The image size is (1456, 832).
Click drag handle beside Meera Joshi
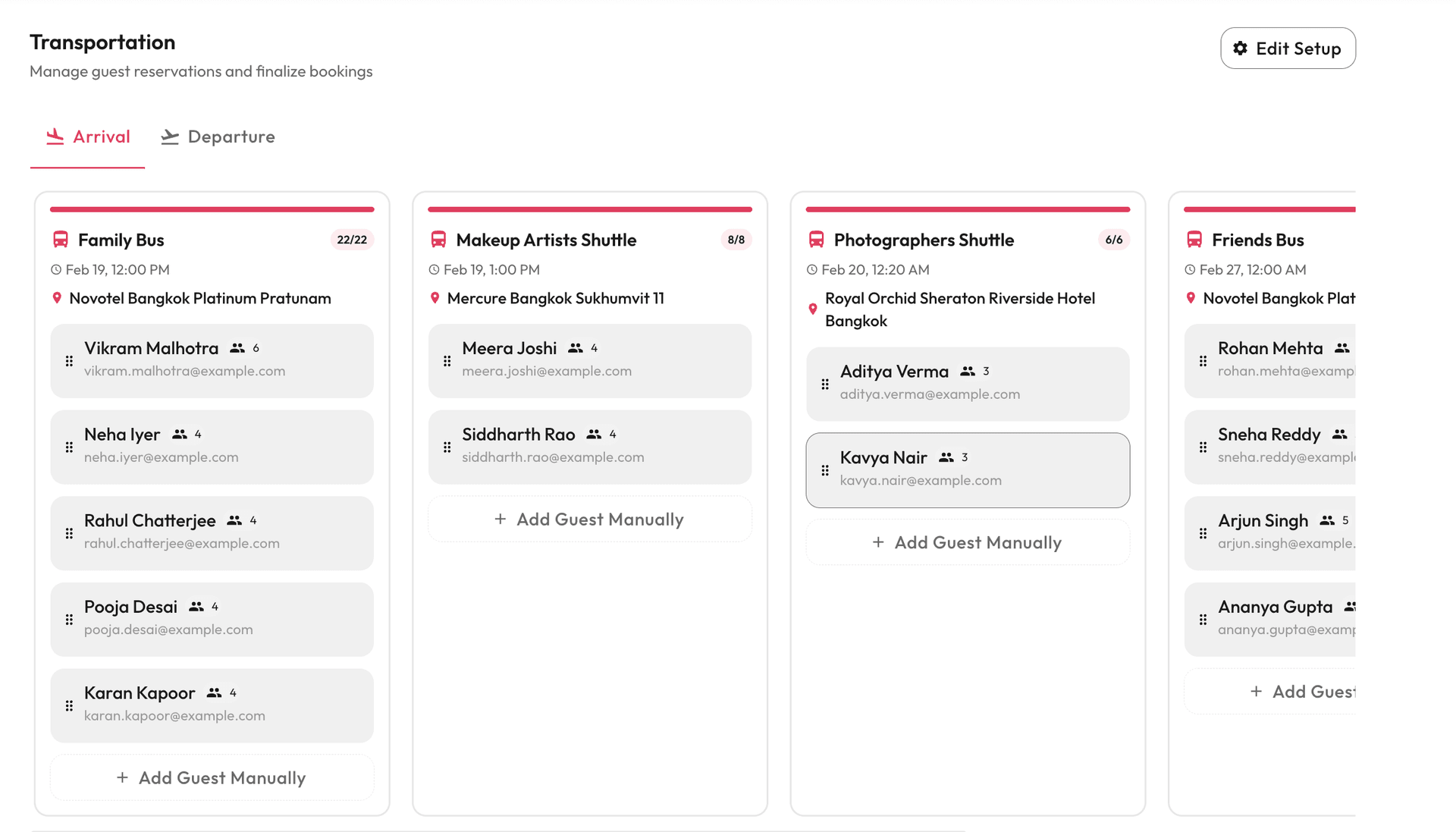coord(447,361)
